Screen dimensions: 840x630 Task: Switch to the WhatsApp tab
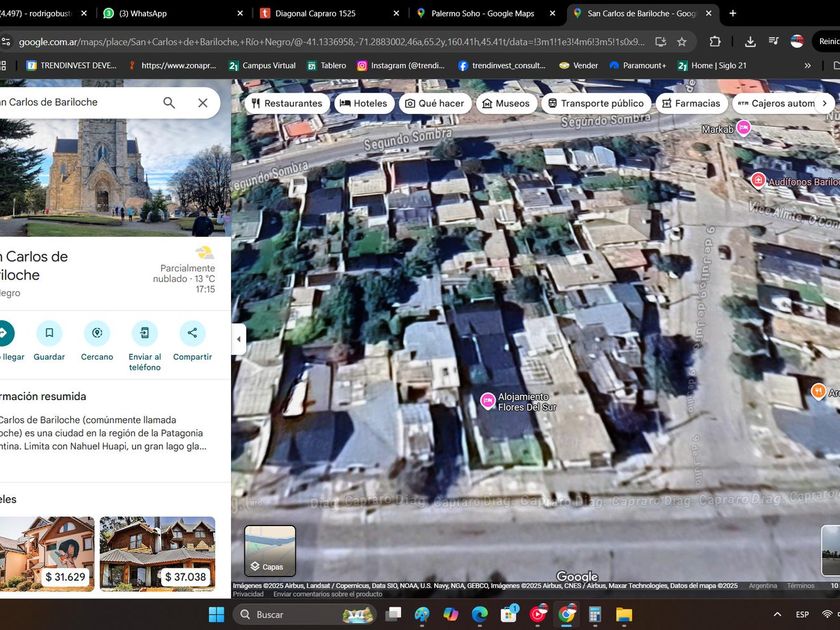(170, 13)
